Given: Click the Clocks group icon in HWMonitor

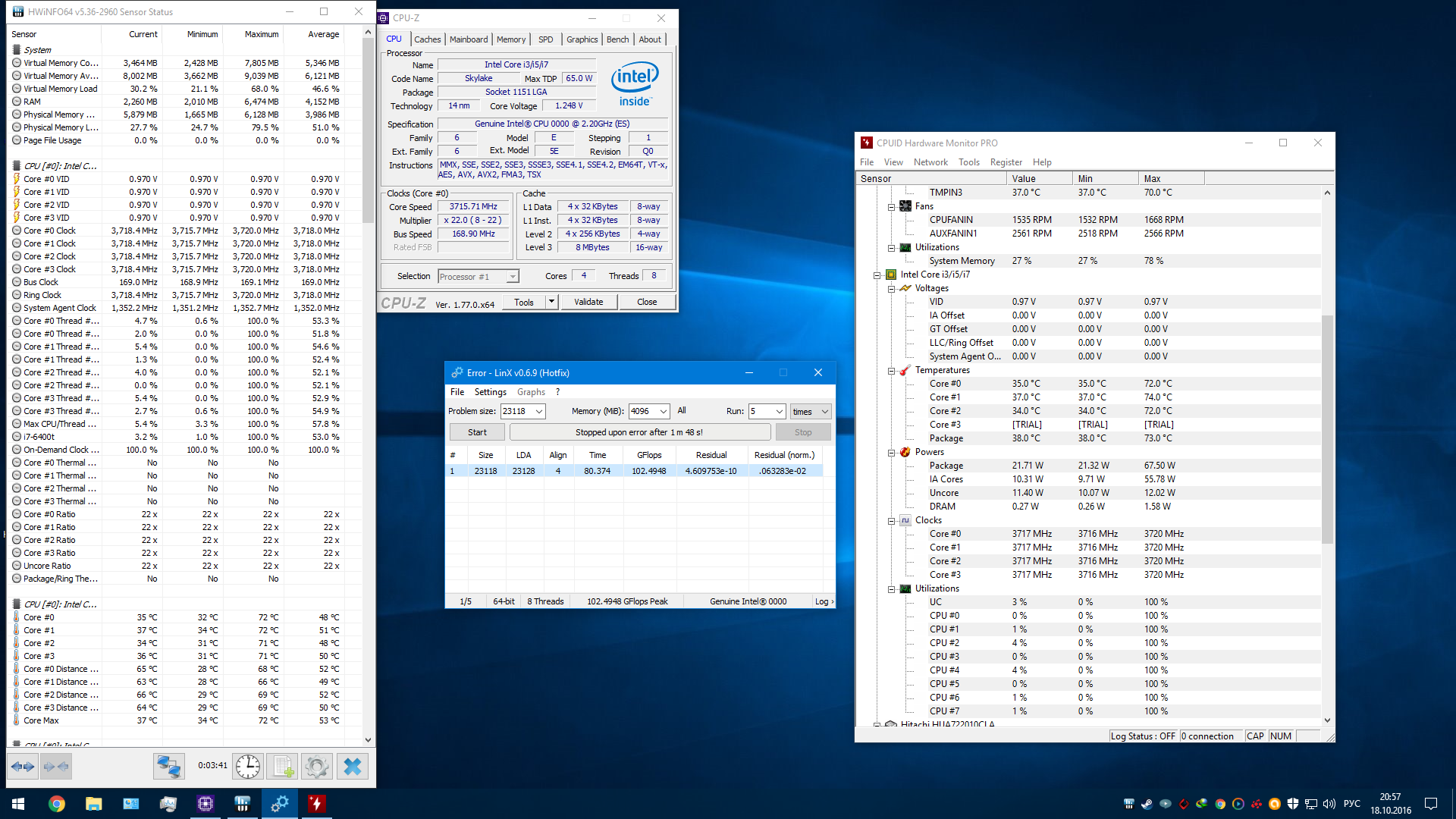Looking at the screenshot, I should coord(905,520).
